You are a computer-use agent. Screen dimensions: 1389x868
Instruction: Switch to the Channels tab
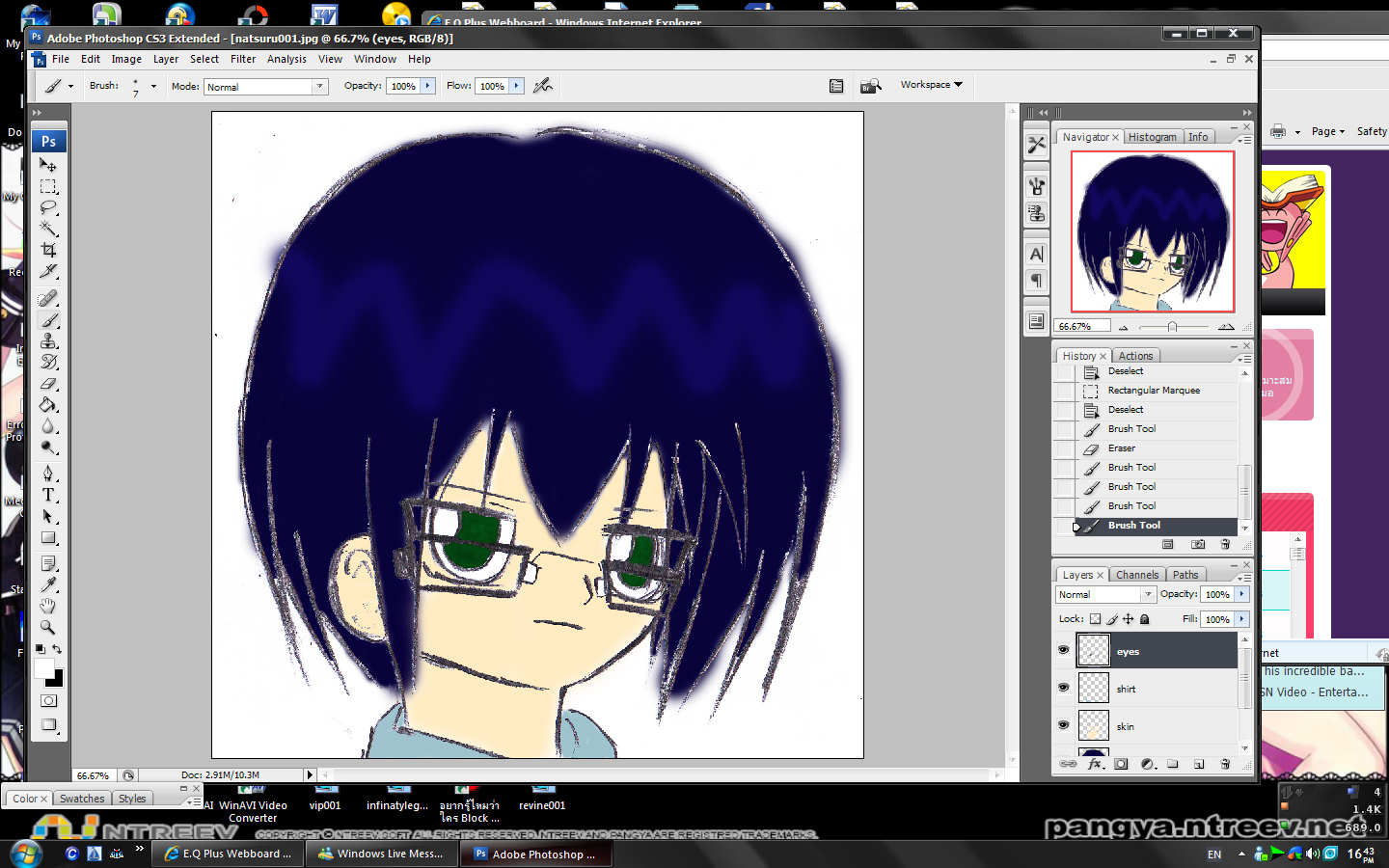coord(1137,575)
